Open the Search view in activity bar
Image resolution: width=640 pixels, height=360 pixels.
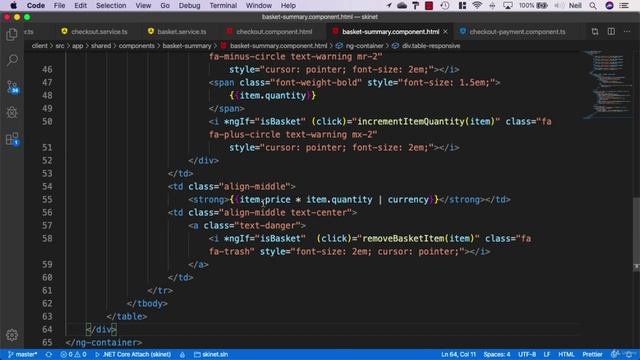[12, 60]
